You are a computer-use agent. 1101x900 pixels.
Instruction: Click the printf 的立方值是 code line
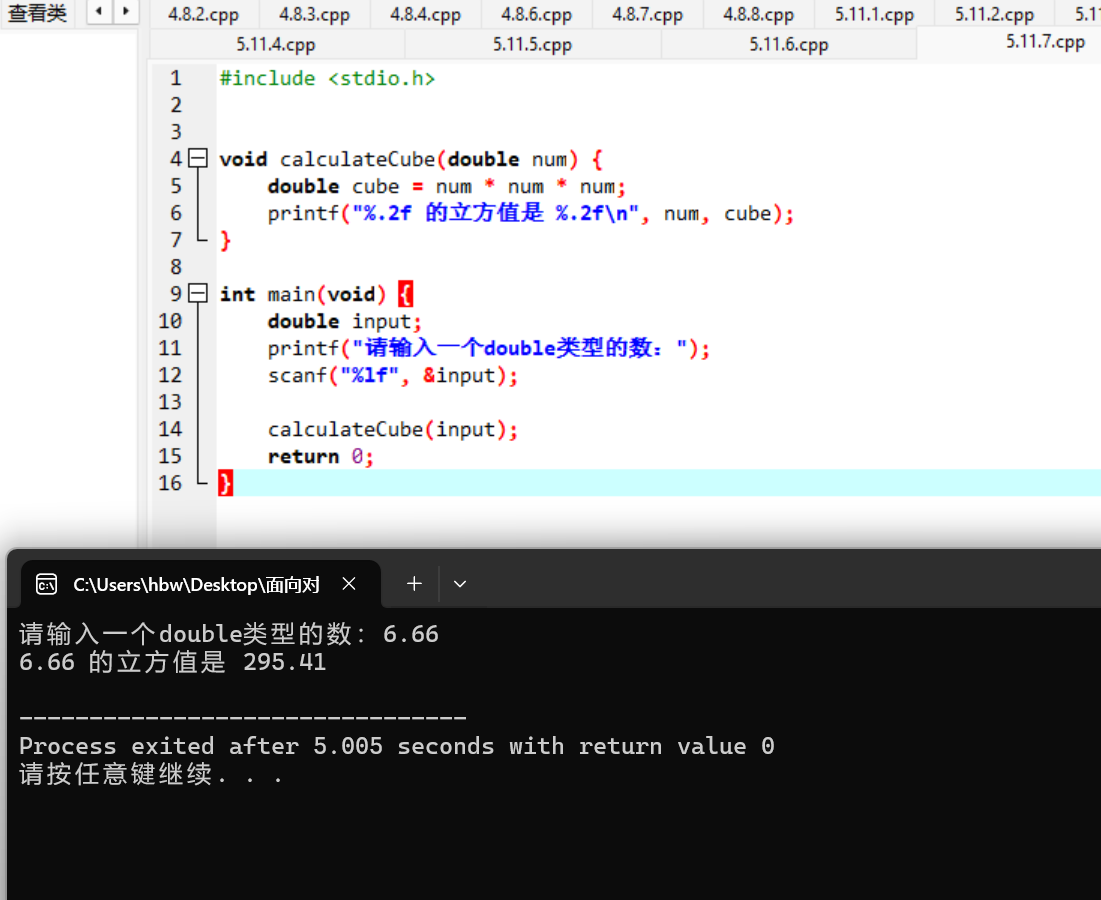pyautogui.click(x=531, y=213)
